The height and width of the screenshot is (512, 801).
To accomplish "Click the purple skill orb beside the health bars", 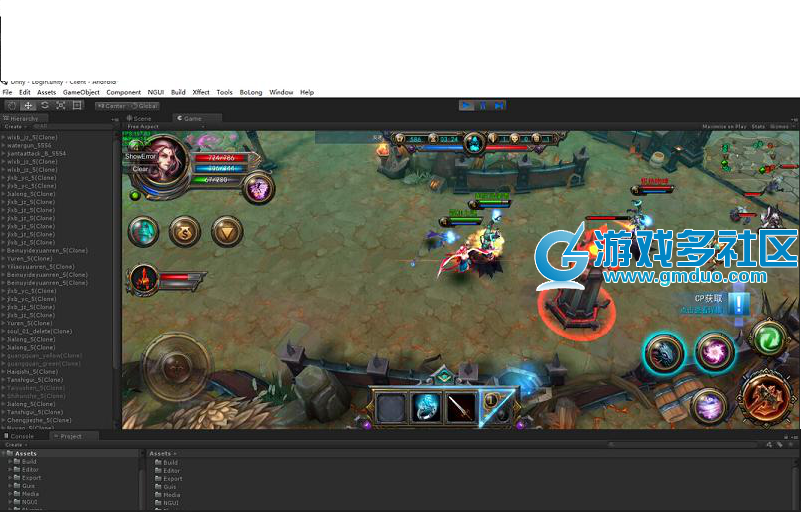I will (x=258, y=189).
